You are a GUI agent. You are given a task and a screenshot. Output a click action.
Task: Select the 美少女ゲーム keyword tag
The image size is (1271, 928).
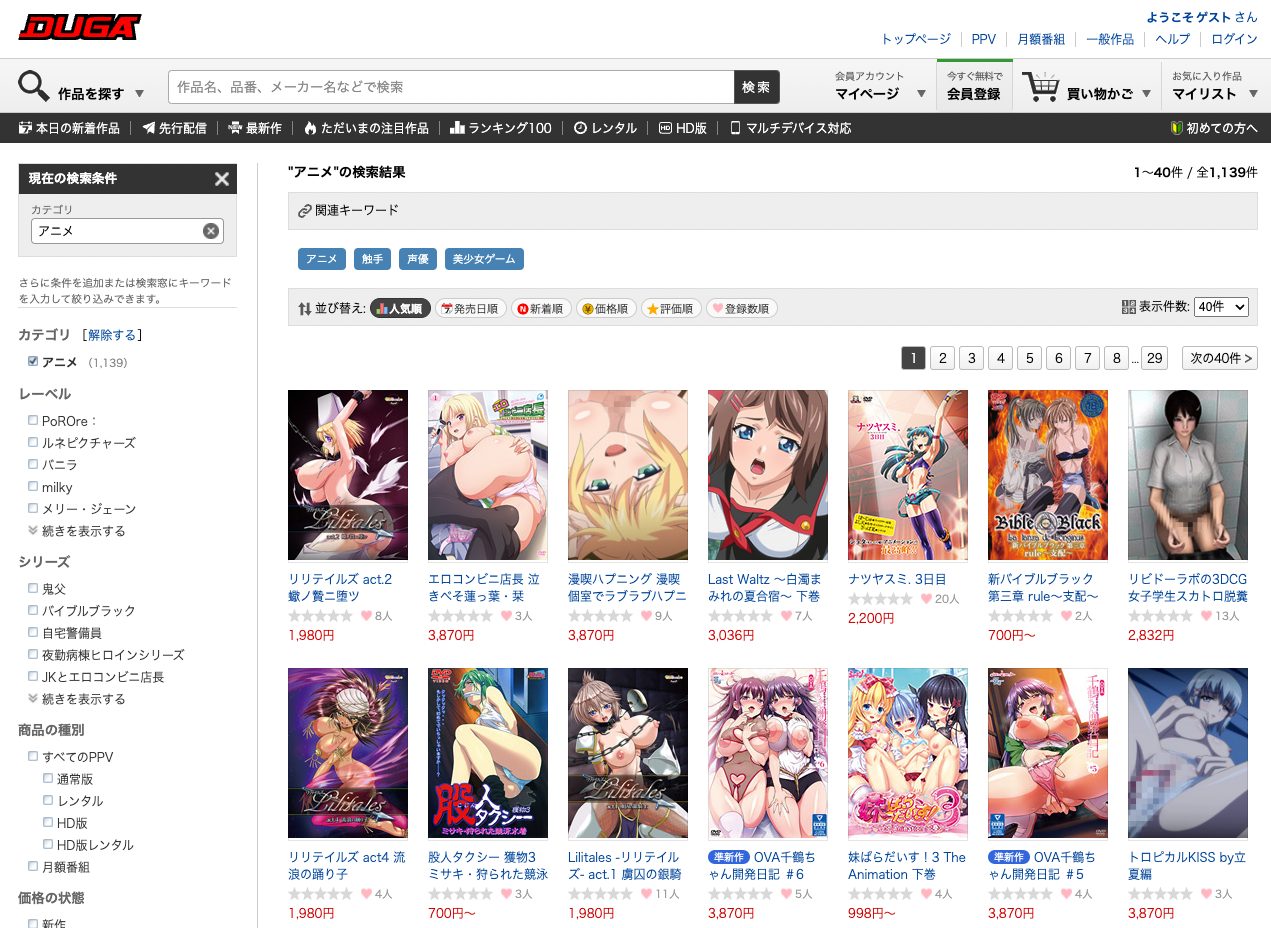coord(484,259)
